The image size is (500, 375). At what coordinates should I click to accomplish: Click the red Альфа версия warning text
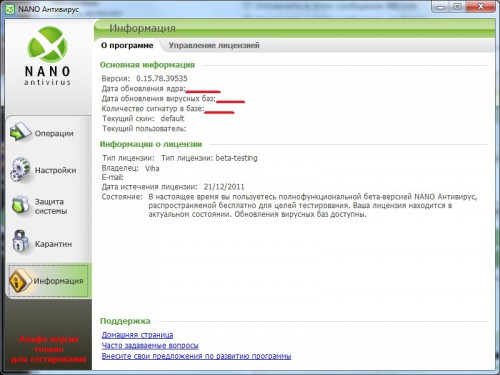click(48, 349)
